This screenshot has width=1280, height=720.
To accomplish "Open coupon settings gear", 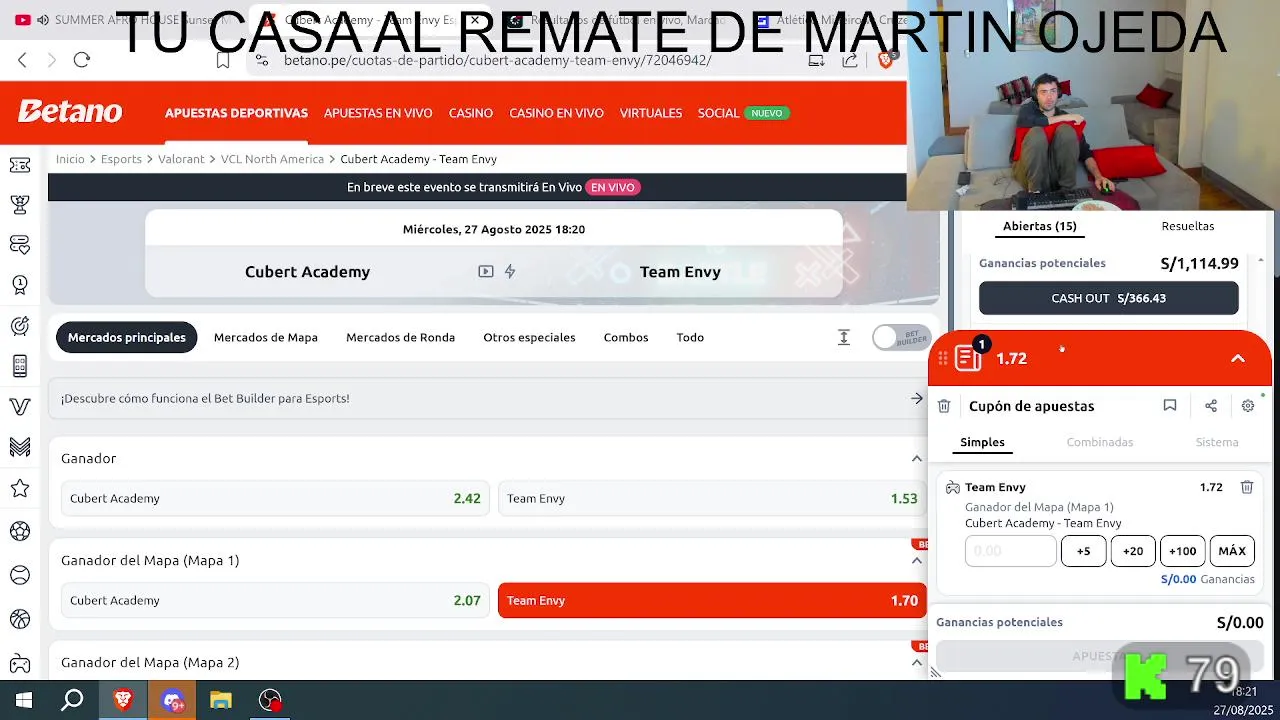I will (1248, 405).
